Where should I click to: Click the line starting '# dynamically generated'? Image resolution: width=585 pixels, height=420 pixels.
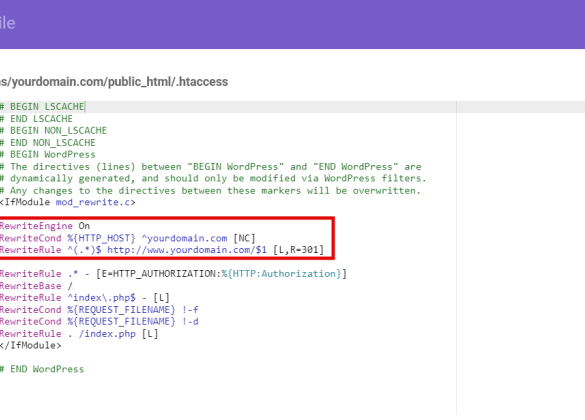tap(213, 178)
